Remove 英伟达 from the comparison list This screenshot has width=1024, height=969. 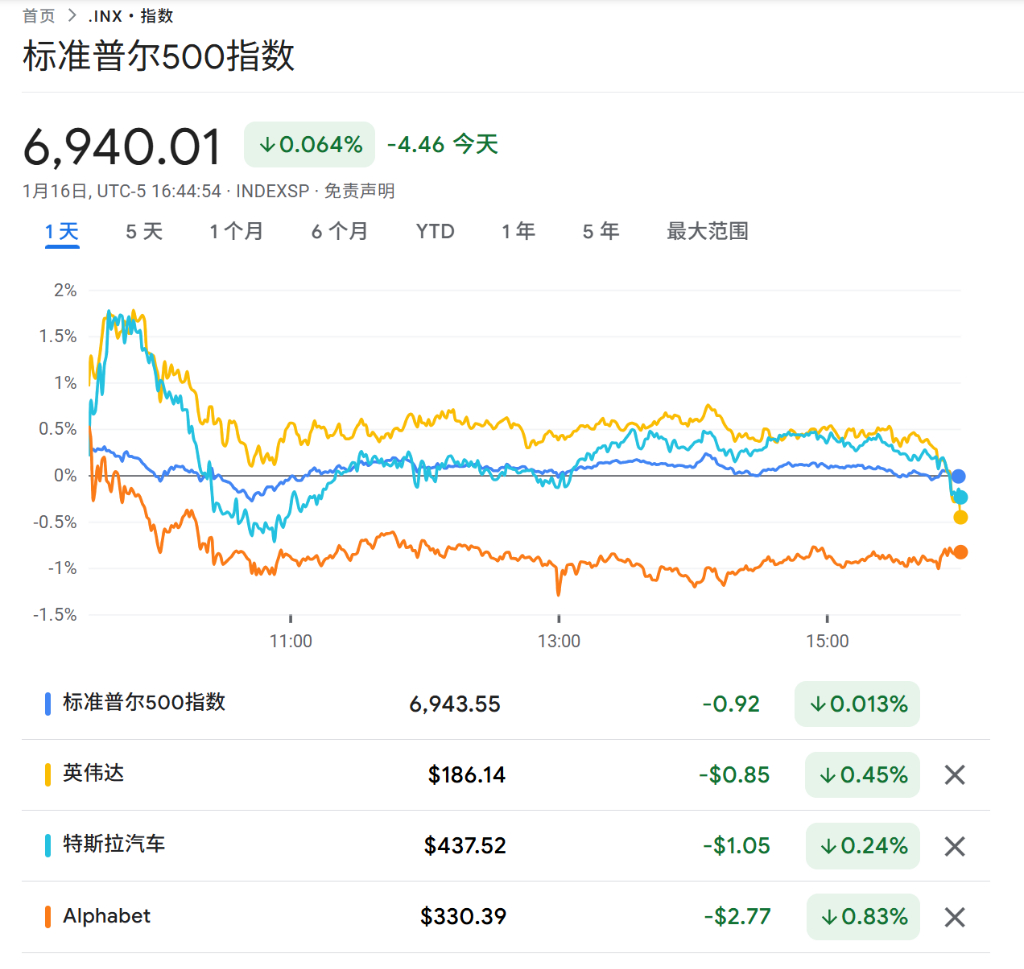click(x=954, y=775)
